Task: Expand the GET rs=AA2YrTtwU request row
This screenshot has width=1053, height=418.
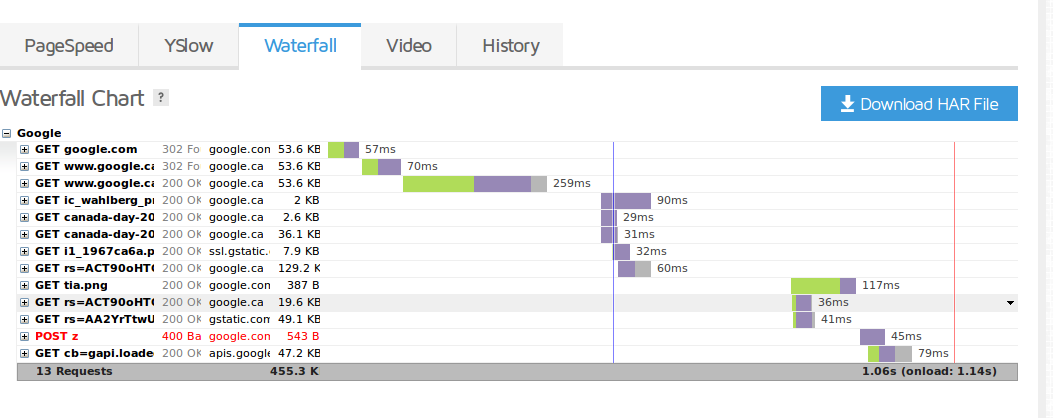Action: click(x=24, y=319)
